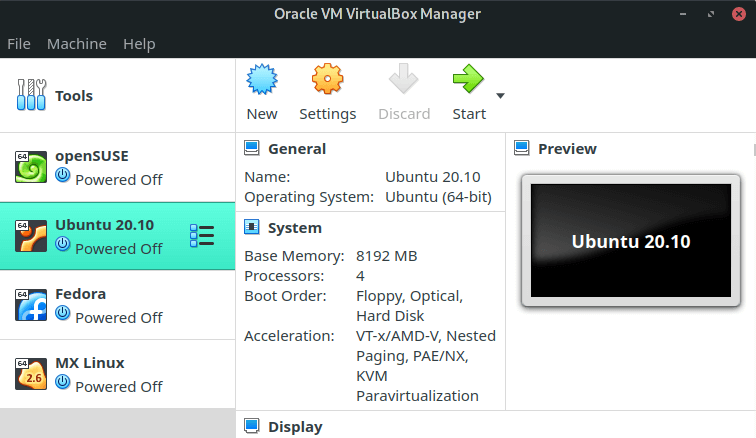Select the openSUSE virtual machine icon
Image resolution: width=756 pixels, height=438 pixels.
(31, 167)
